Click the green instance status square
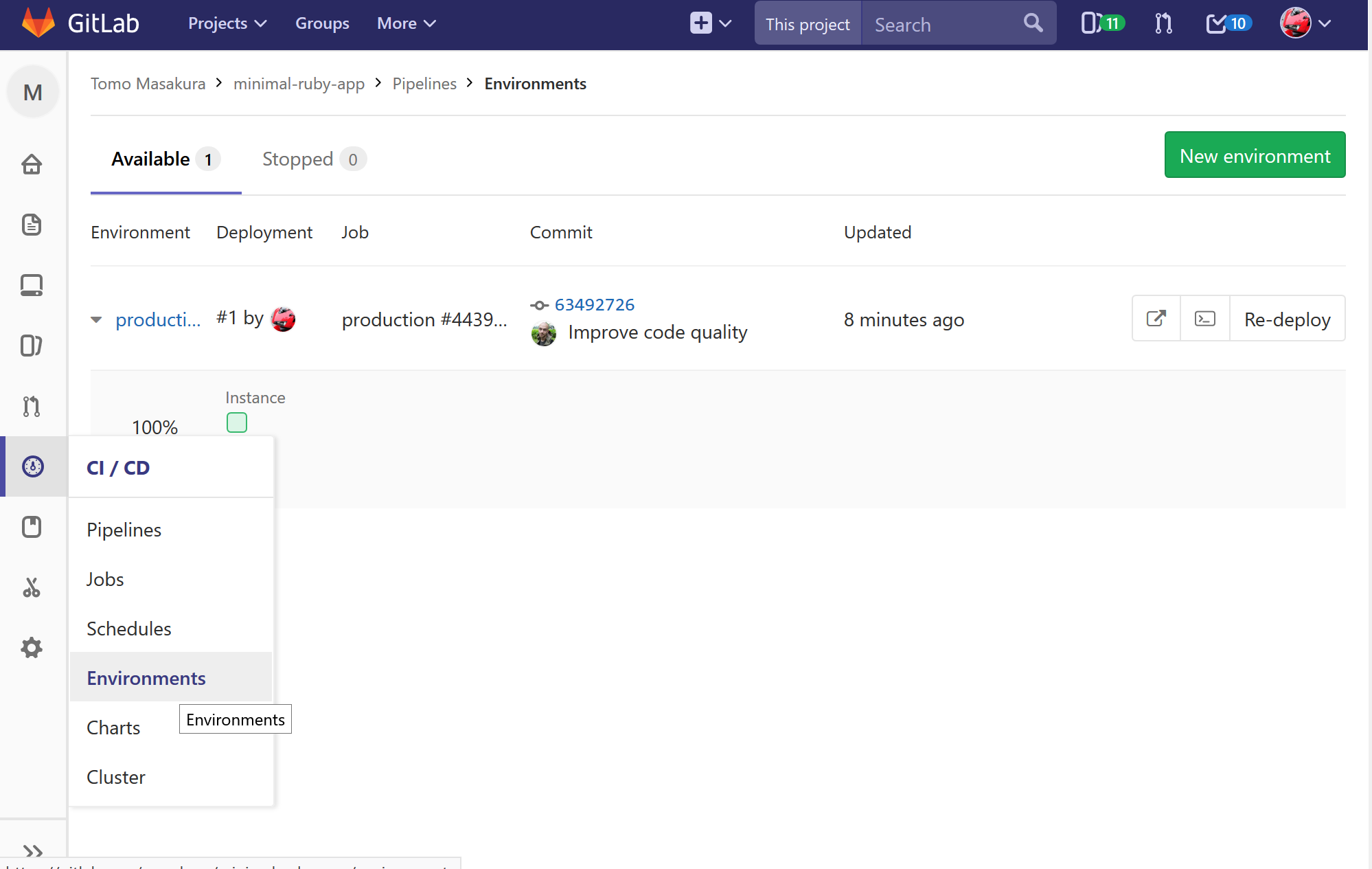Viewport: 1372px width, 869px height. pyautogui.click(x=237, y=422)
